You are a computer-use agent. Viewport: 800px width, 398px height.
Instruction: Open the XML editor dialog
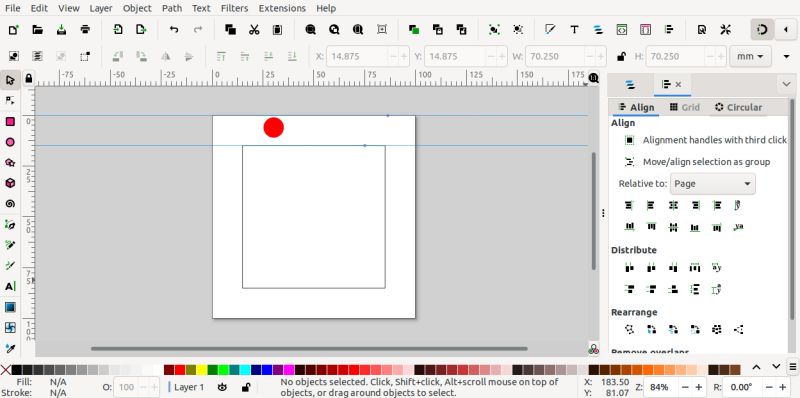tap(621, 30)
